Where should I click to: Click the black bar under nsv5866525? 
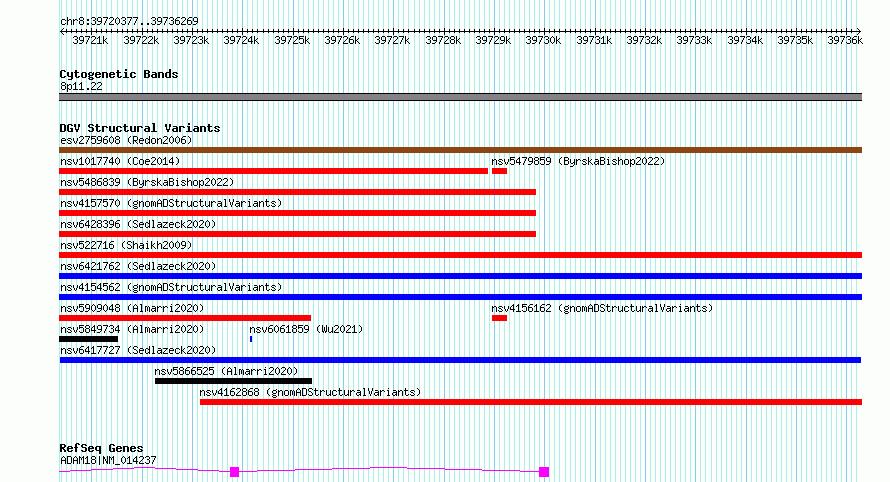[x=233, y=381]
